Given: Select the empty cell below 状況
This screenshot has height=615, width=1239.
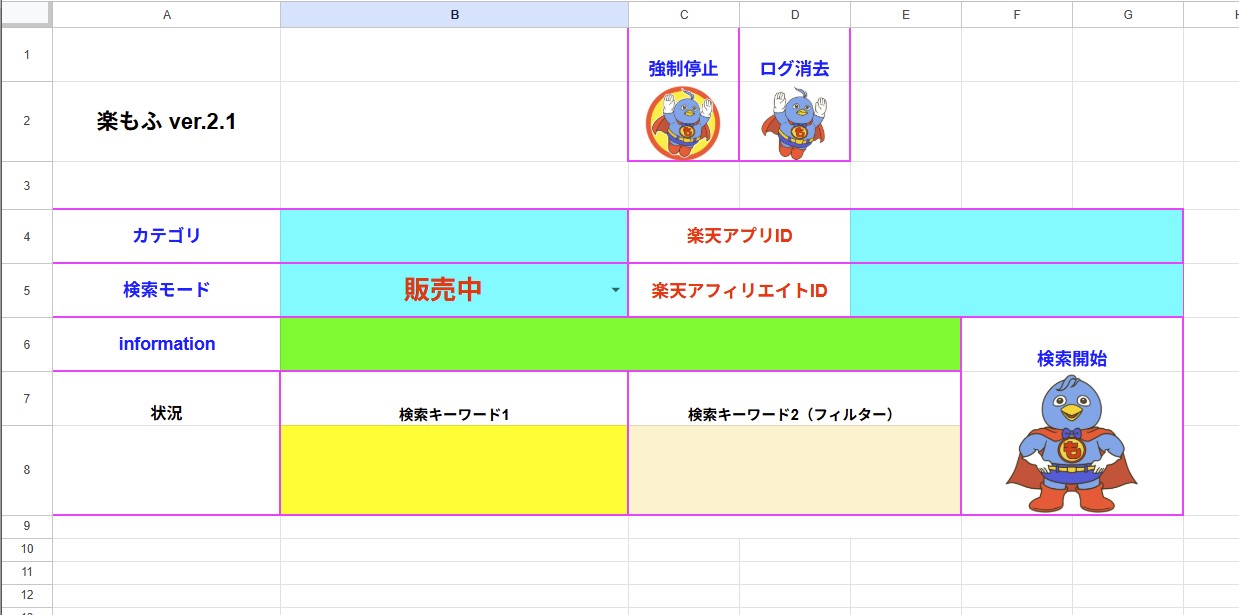Looking at the screenshot, I should coord(166,470).
